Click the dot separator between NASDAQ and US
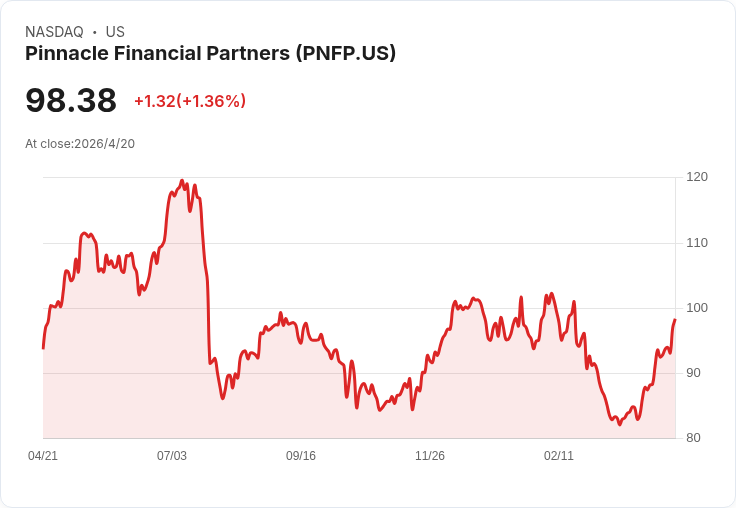This screenshot has height=508, width=736. pyautogui.click(x=95, y=32)
